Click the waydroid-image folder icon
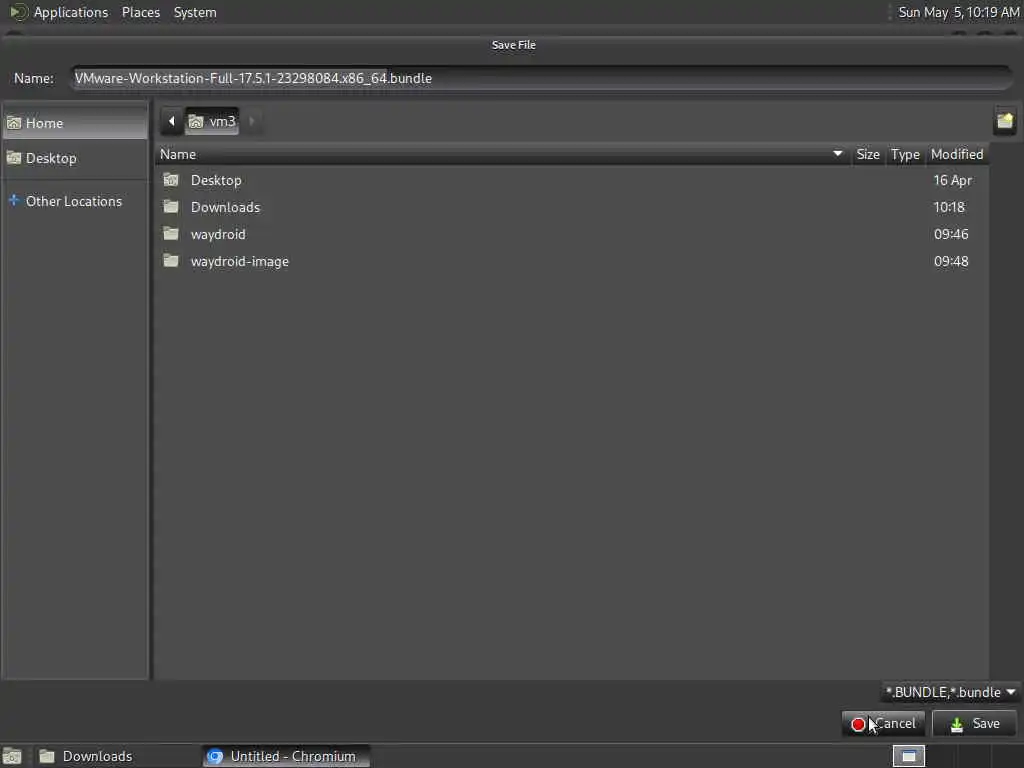The width and height of the screenshot is (1024, 768). coord(171,261)
